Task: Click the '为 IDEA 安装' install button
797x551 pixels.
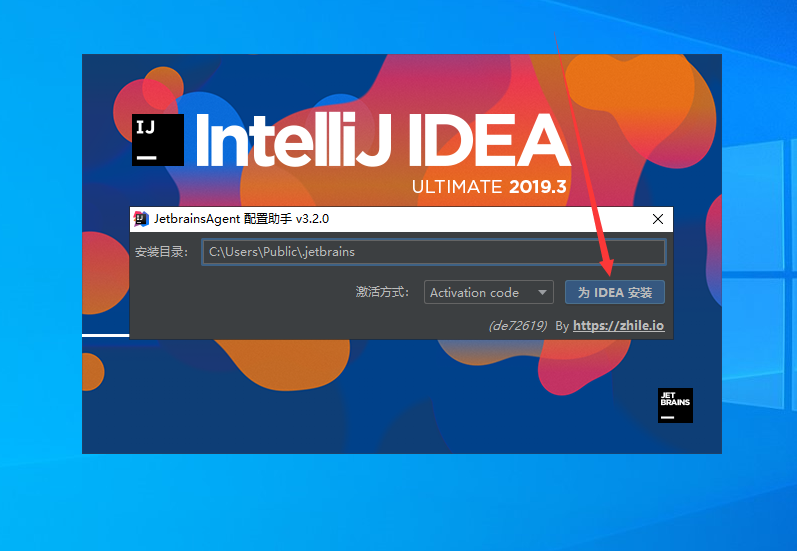Action: click(615, 292)
